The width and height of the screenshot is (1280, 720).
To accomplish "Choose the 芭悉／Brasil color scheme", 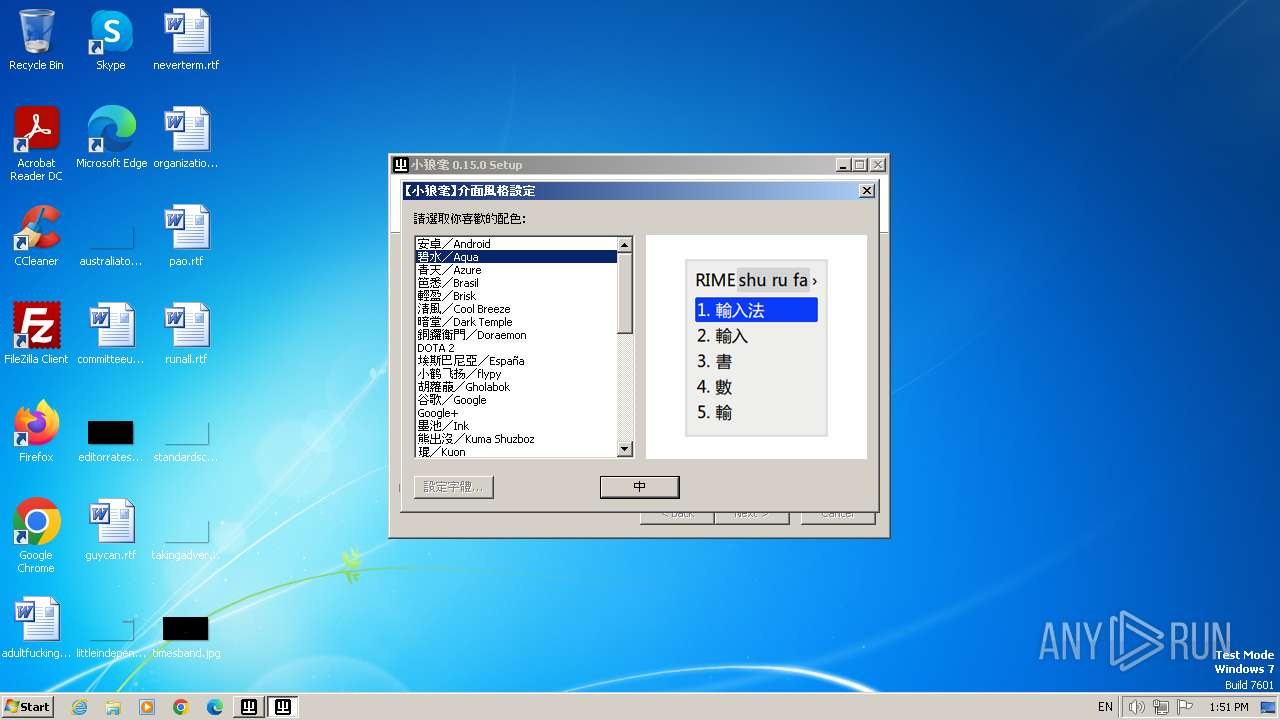I will pos(516,283).
